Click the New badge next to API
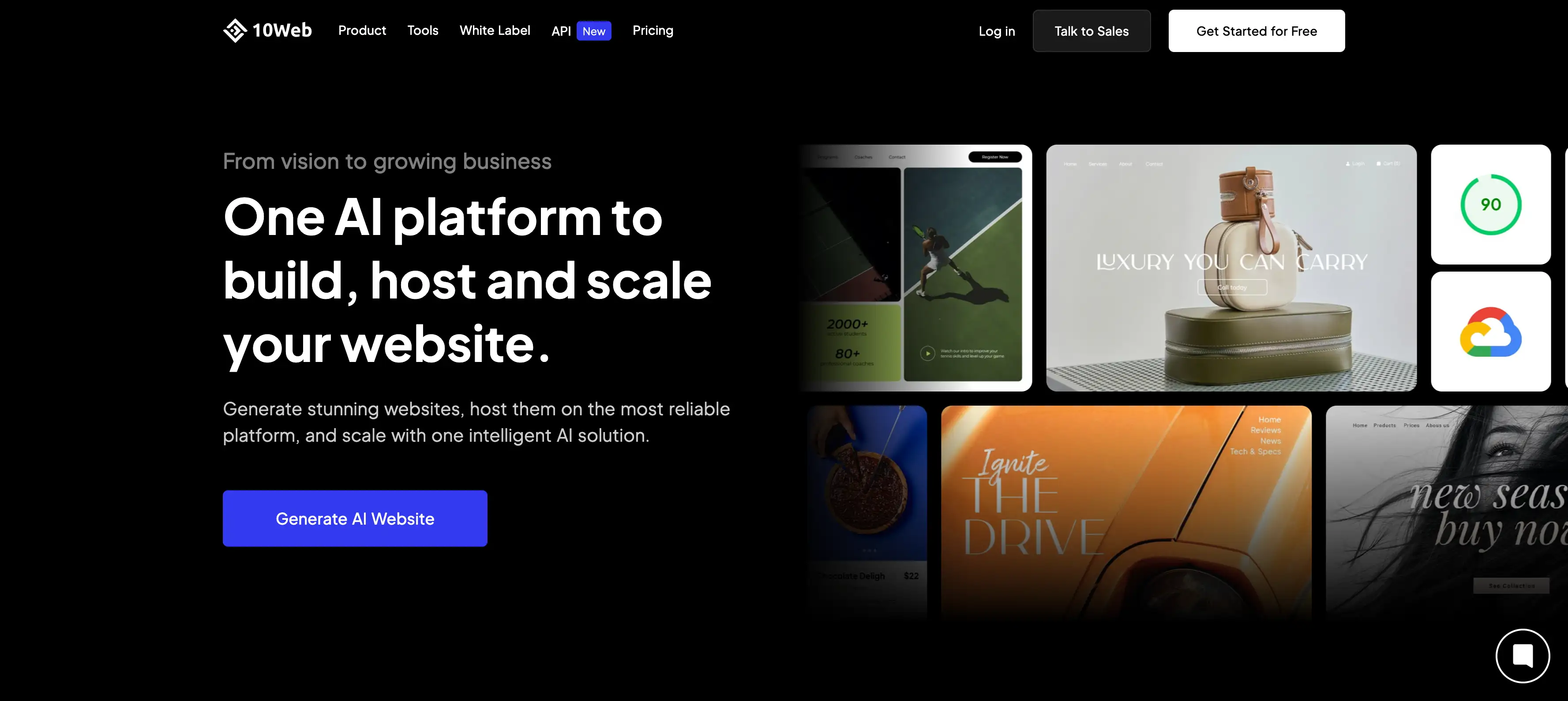Image resolution: width=1568 pixels, height=701 pixels. coord(593,31)
